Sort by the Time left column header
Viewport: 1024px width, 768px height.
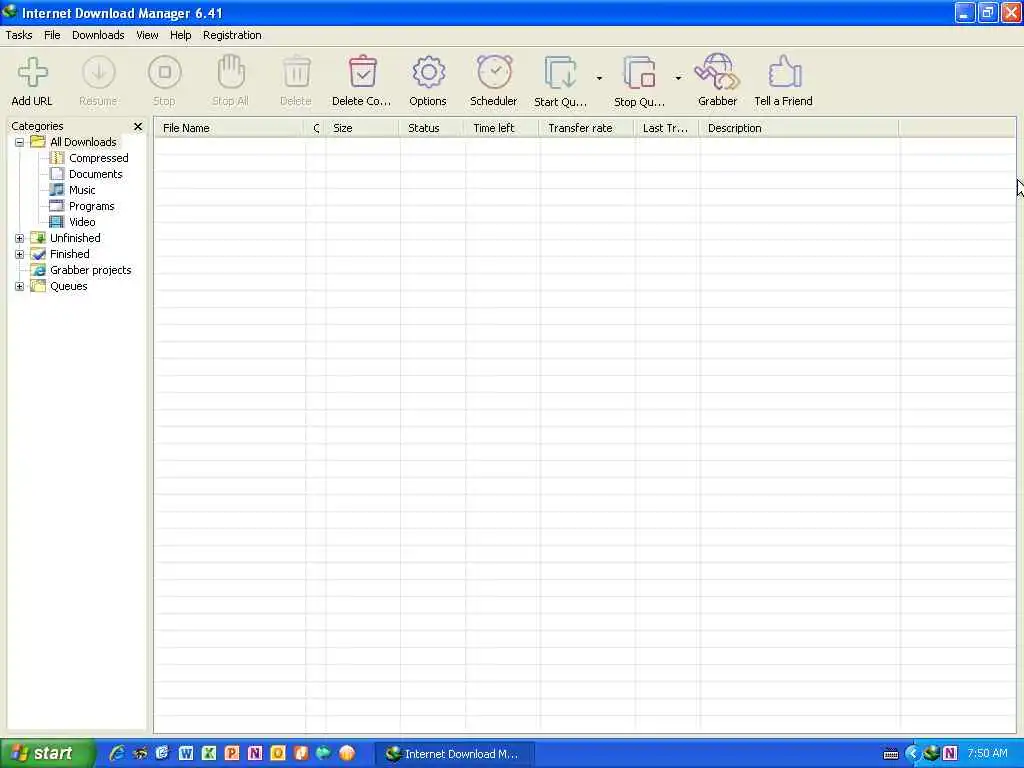pyautogui.click(x=502, y=128)
